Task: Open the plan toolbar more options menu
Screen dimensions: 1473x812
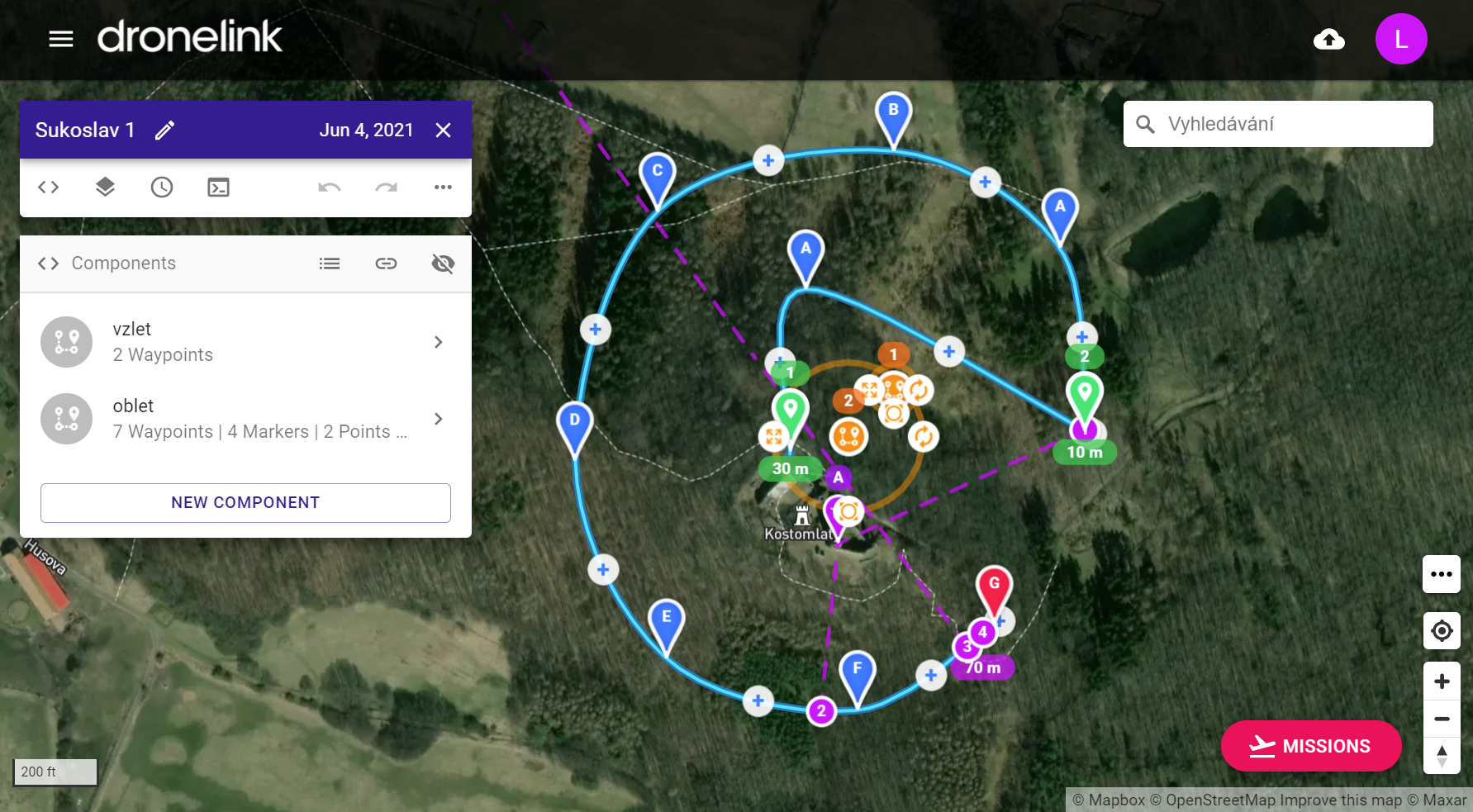Action: tap(443, 188)
